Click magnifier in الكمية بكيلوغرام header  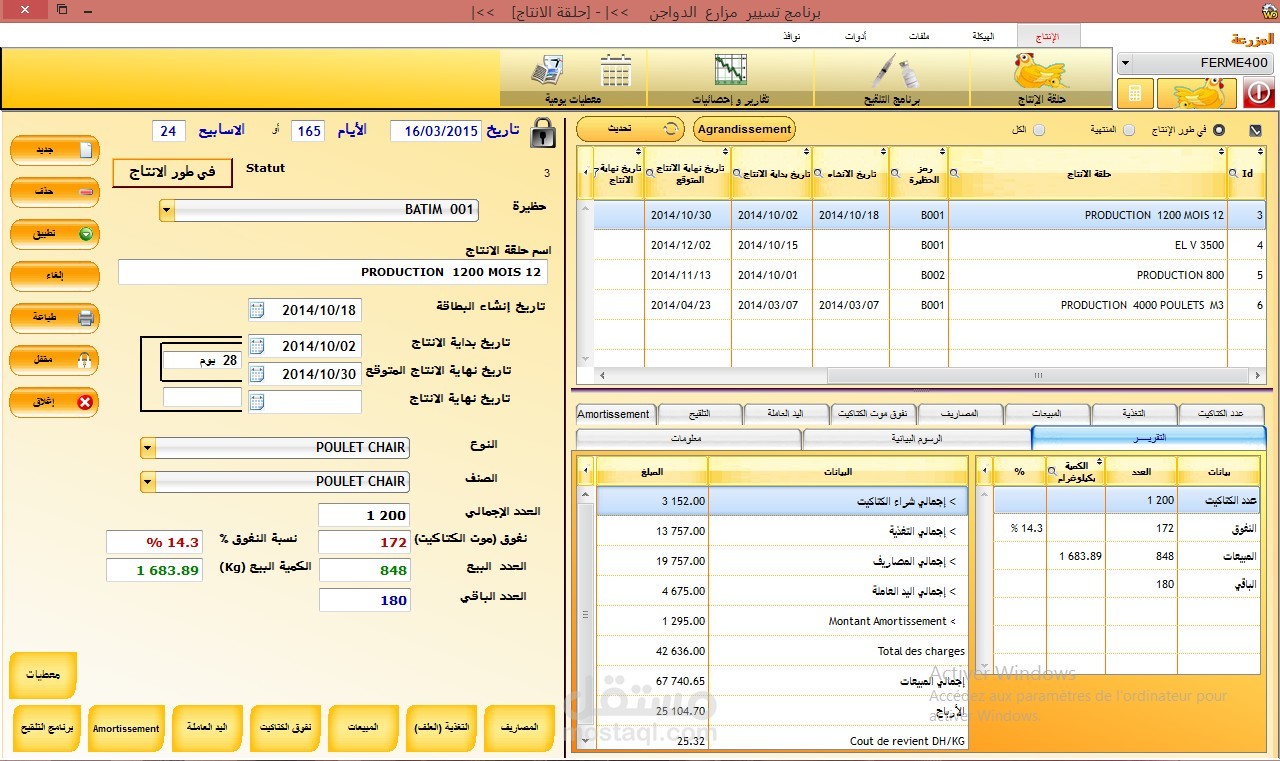(x=1052, y=470)
